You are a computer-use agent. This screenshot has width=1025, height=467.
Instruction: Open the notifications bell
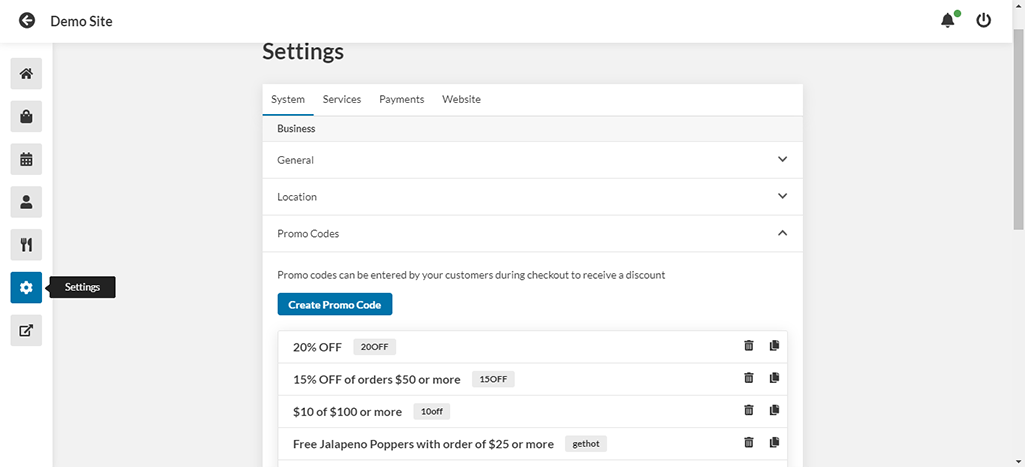[947, 21]
